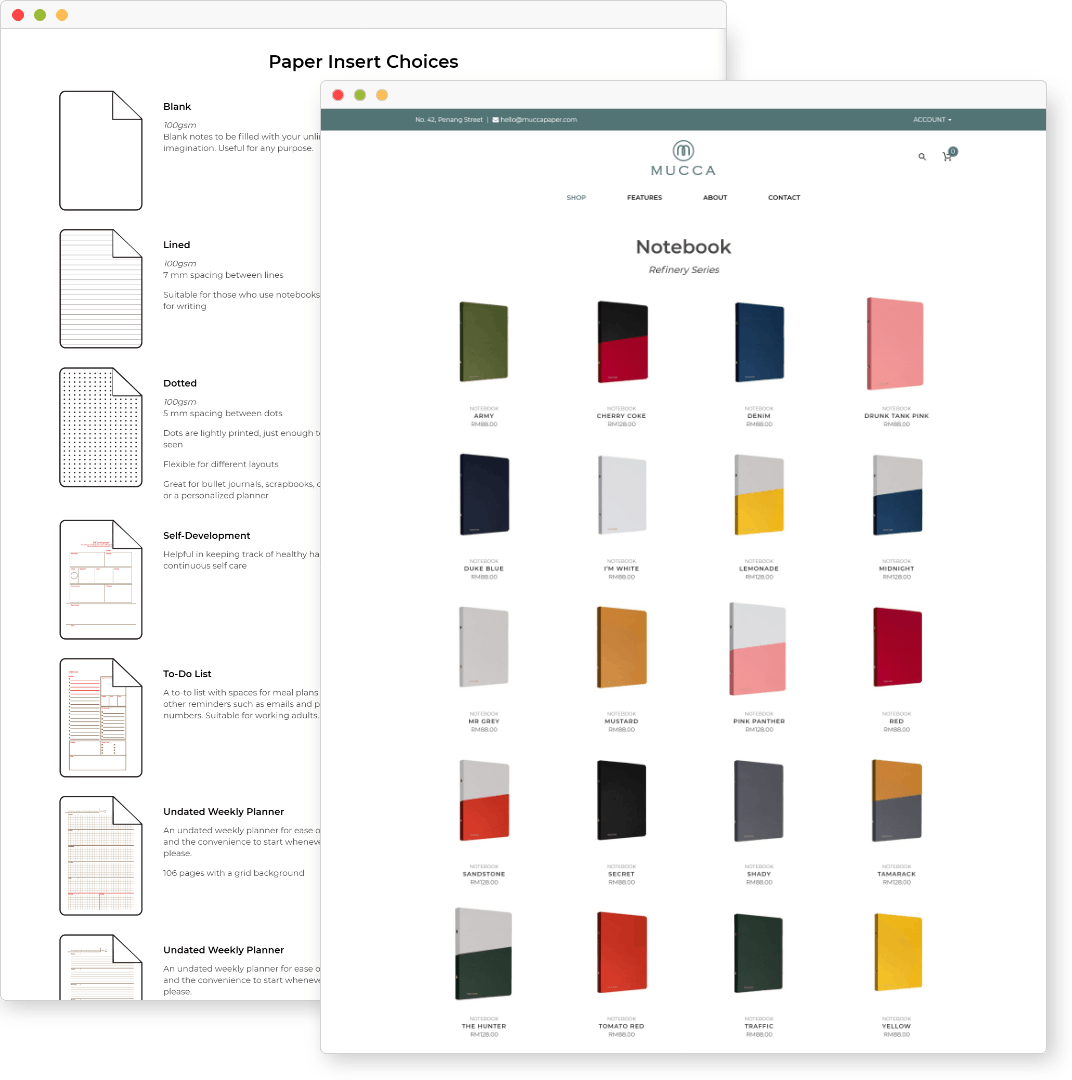The width and height of the screenshot is (1072, 1080).
Task: Click the LEMONADE product name link
Action: pyautogui.click(x=759, y=569)
